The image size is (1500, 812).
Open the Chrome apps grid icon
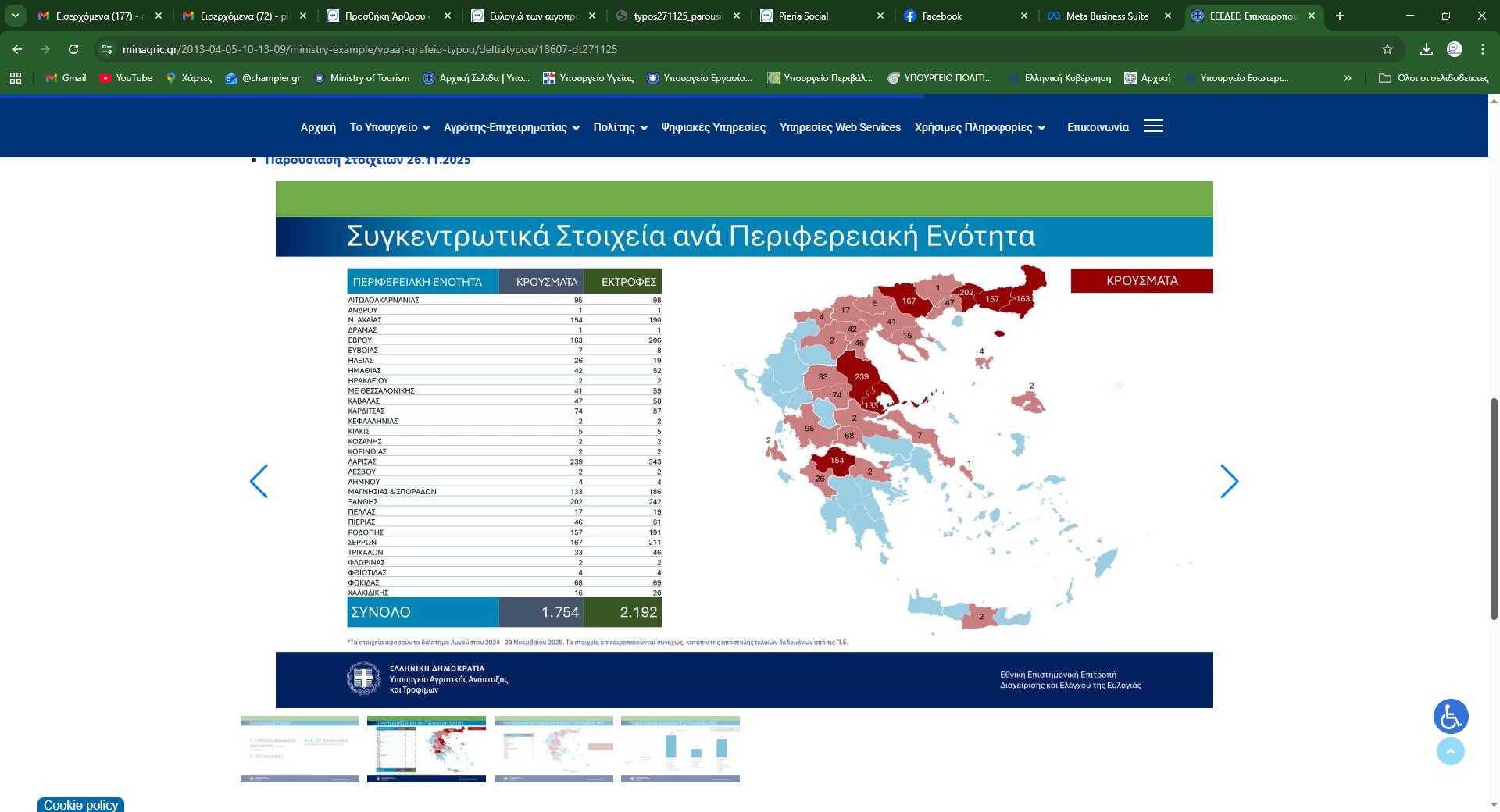pos(16,78)
